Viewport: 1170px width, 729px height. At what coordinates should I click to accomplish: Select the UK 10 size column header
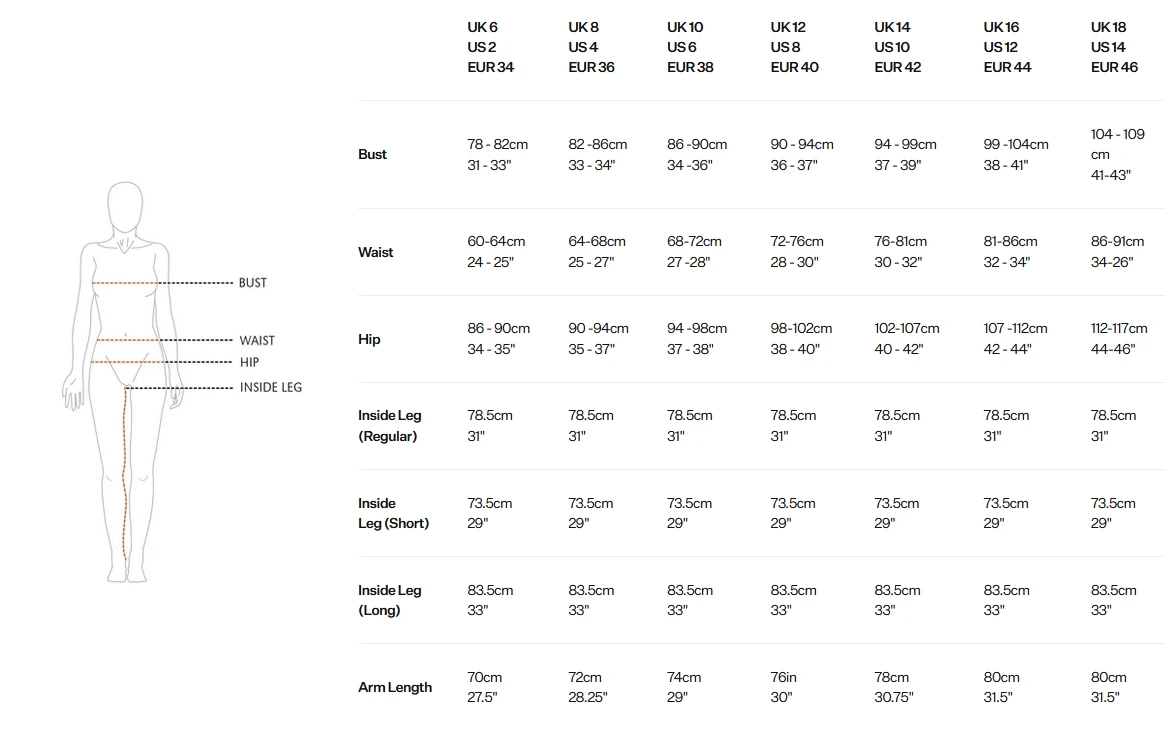[x=691, y=47]
